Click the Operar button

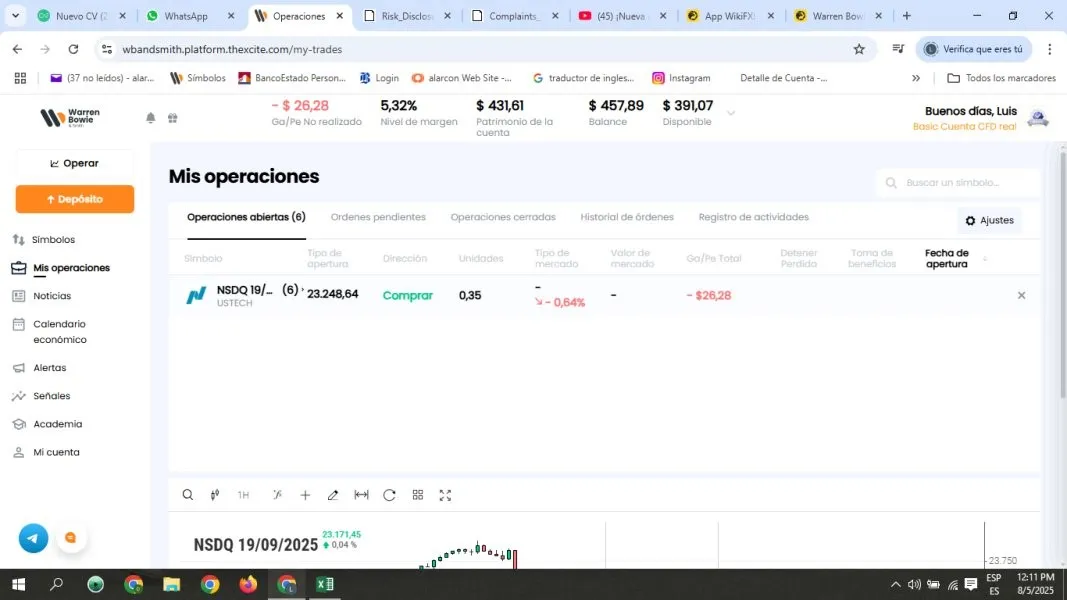[x=75, y=163]
